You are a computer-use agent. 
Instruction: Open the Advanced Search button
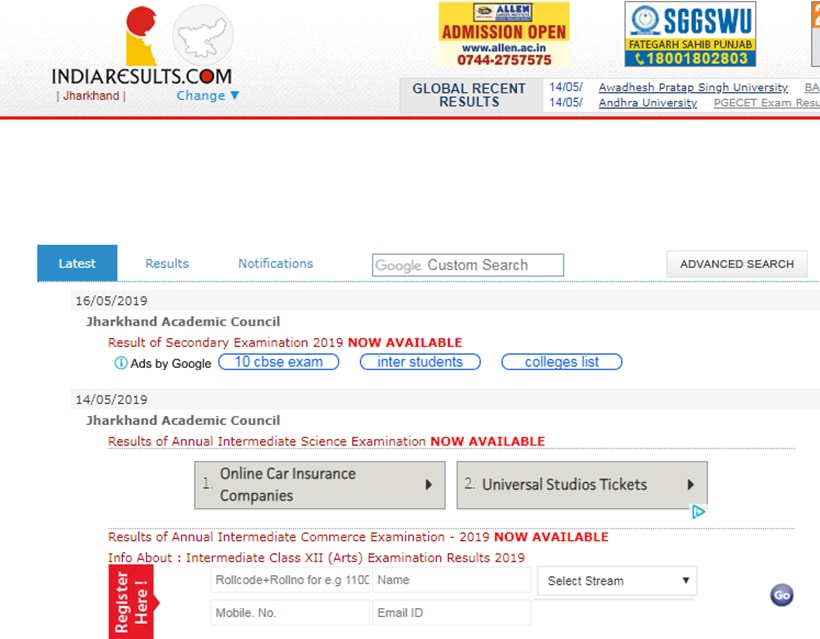tap(737, 264)
